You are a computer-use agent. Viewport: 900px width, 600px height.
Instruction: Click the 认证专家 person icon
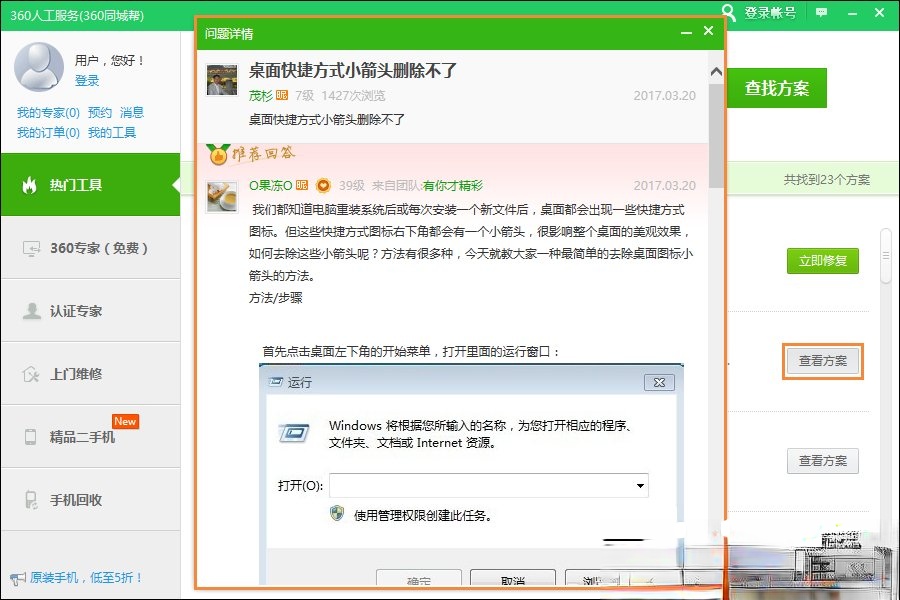pyautogui.click(x=31, y=311)
